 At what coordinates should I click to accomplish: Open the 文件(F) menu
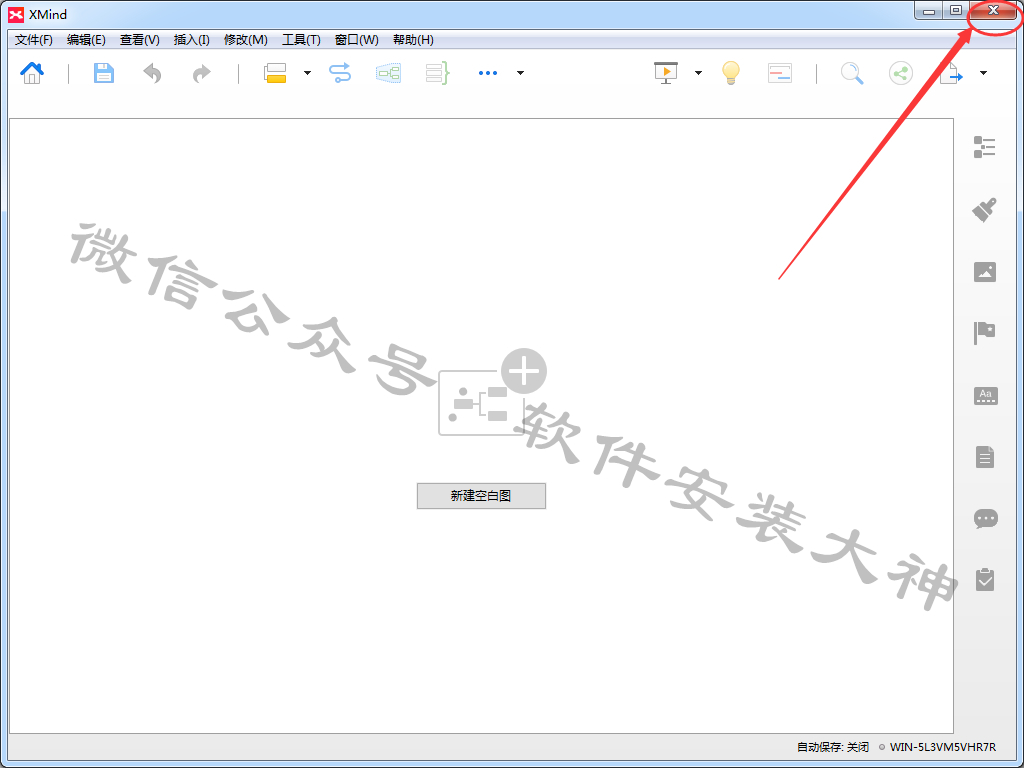click(x=33, y=40)
